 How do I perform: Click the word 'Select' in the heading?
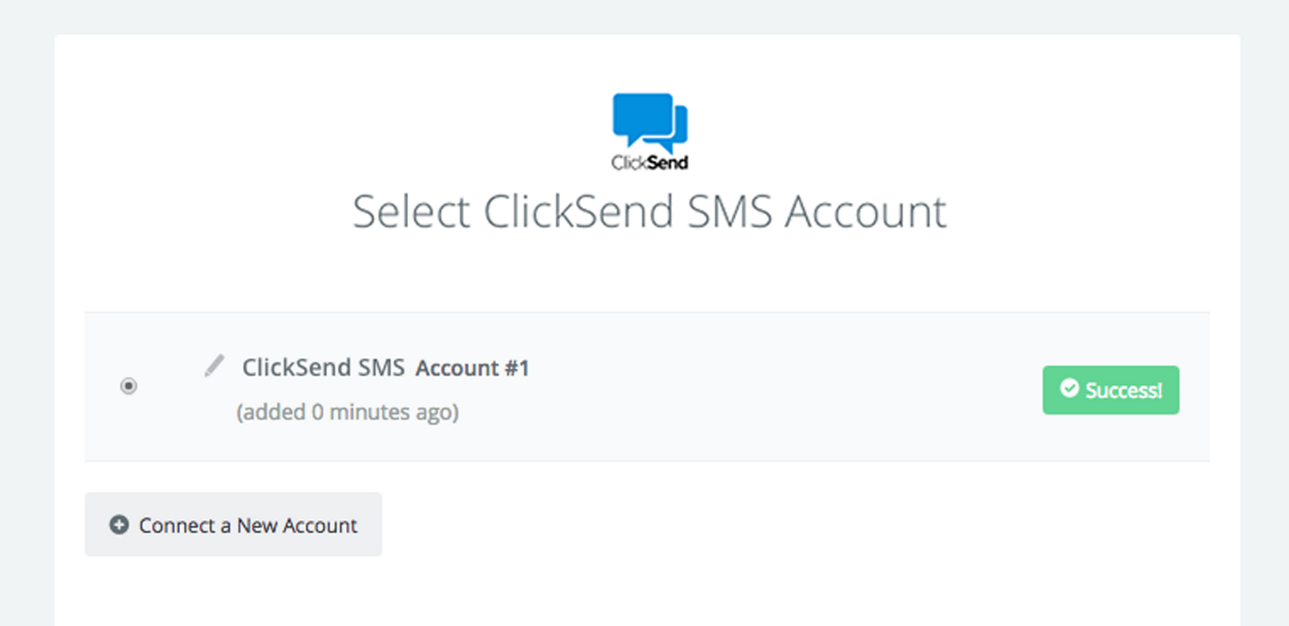[411, 213]
